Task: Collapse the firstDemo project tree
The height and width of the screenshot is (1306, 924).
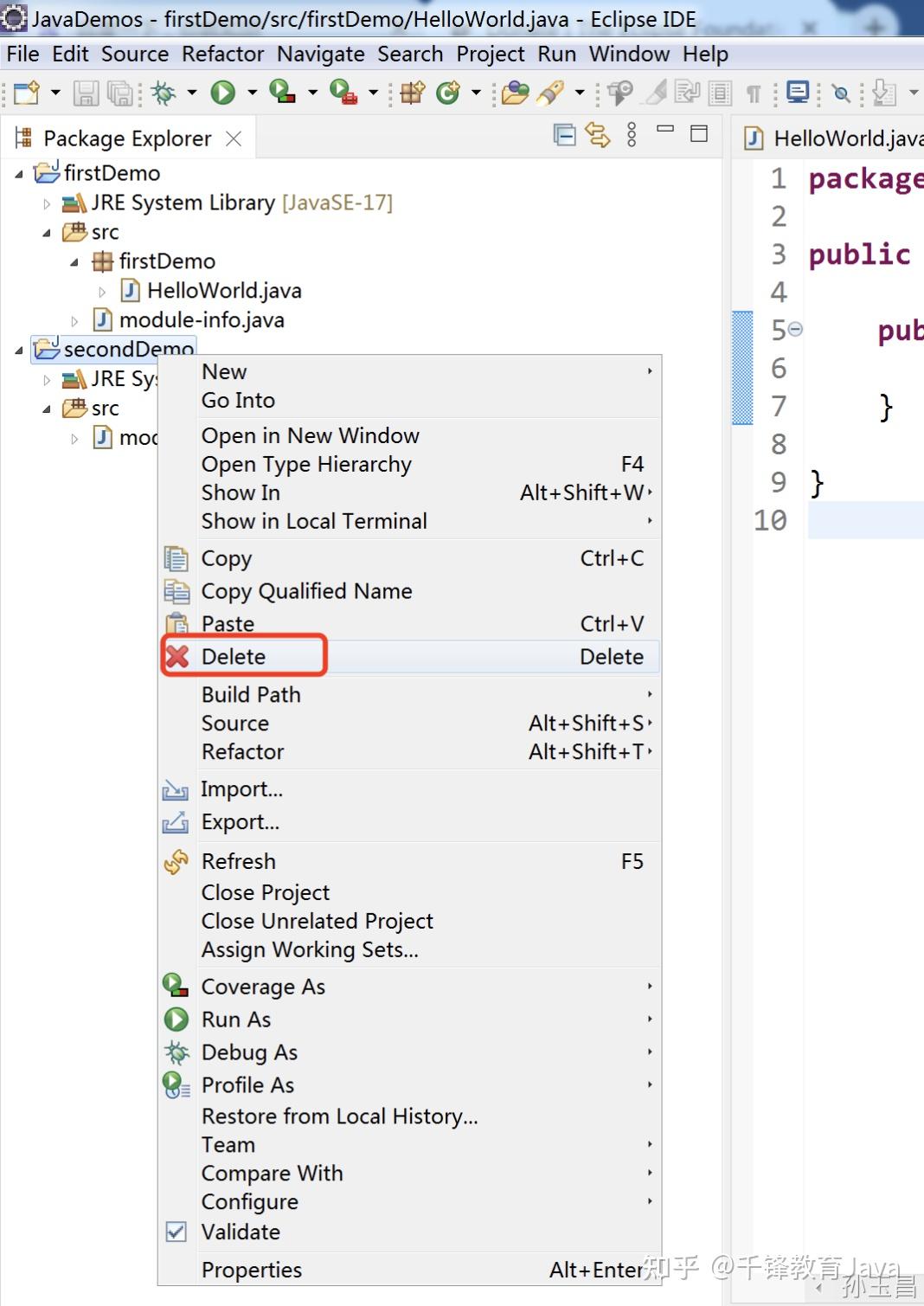Action: point(21,173)
